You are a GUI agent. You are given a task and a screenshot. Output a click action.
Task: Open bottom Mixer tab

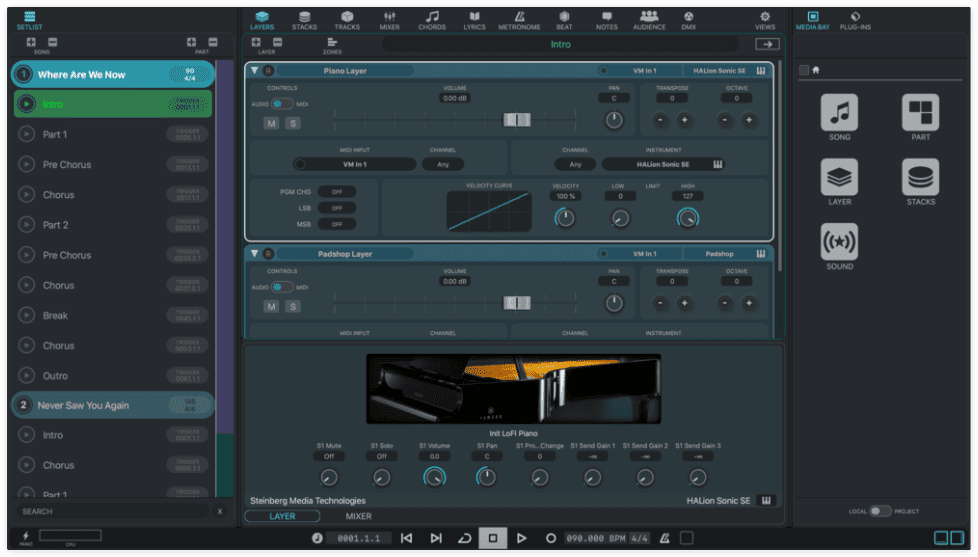click(359, 516)
